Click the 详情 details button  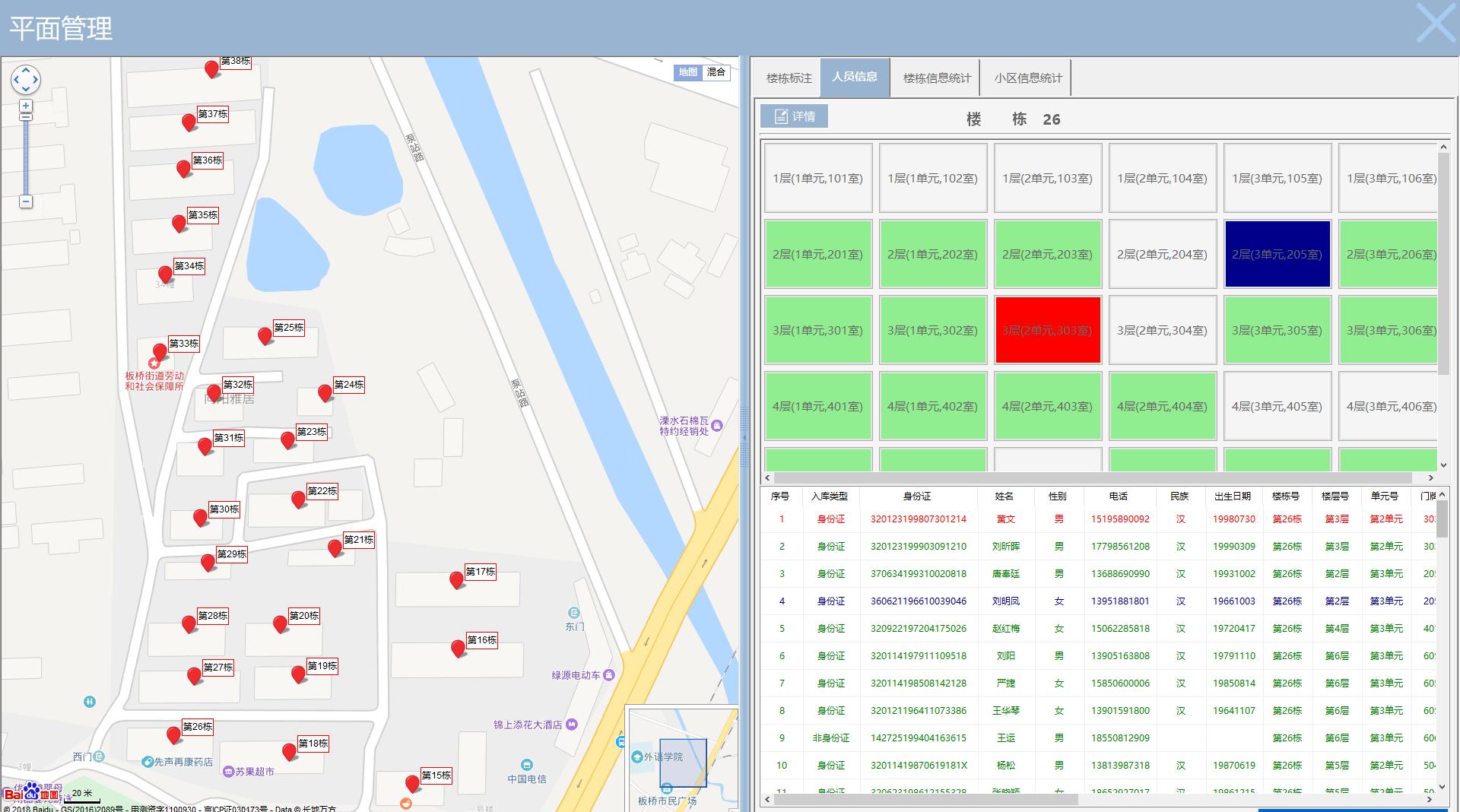click(795, 116)
